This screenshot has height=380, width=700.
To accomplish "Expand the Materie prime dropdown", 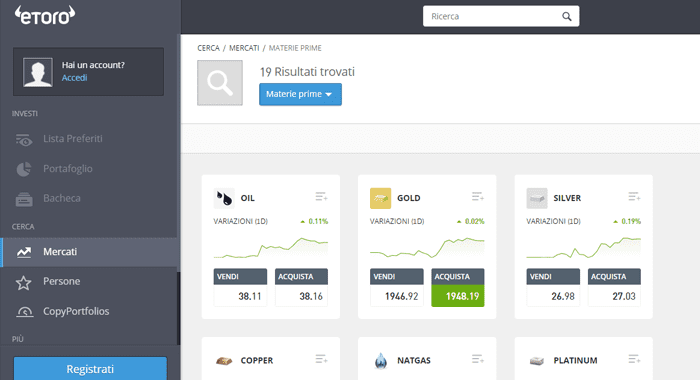I will (x=300, y=94).
